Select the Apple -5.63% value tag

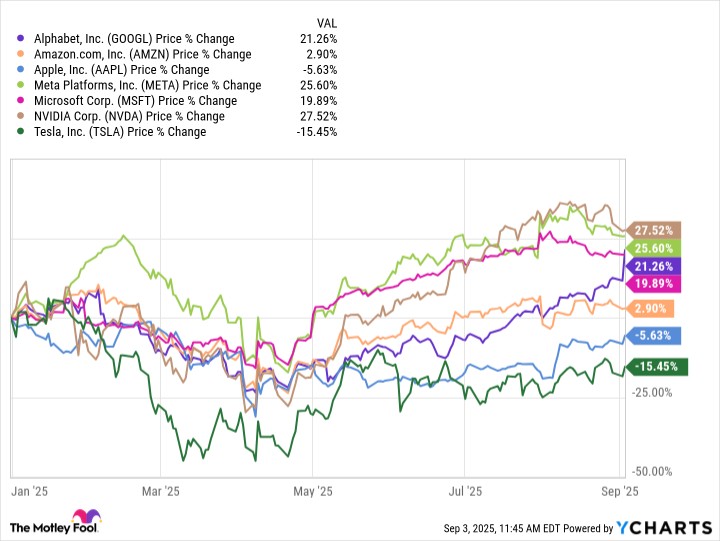[652, 336]
